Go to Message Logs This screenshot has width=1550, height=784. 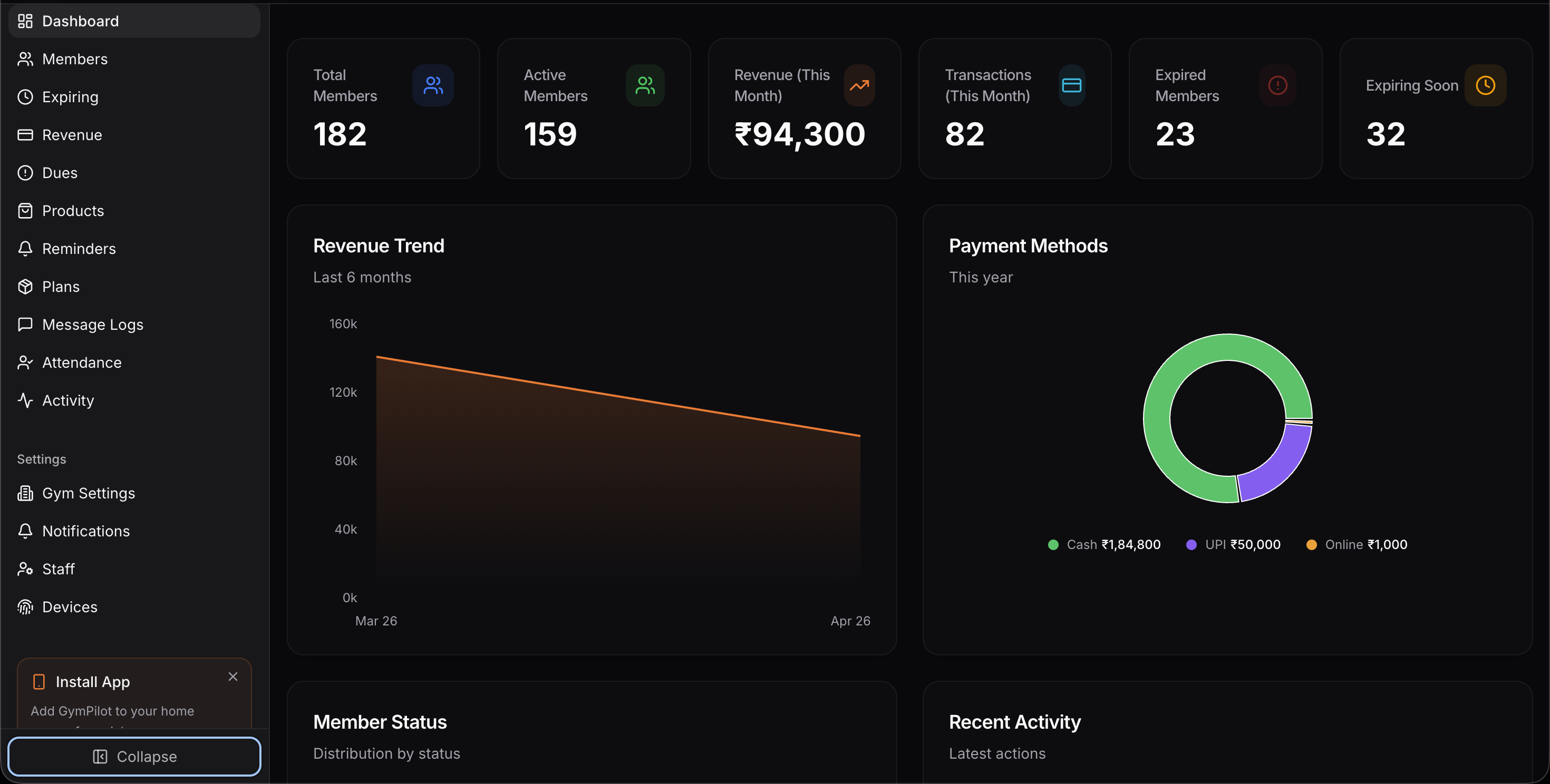pos(93,325)
